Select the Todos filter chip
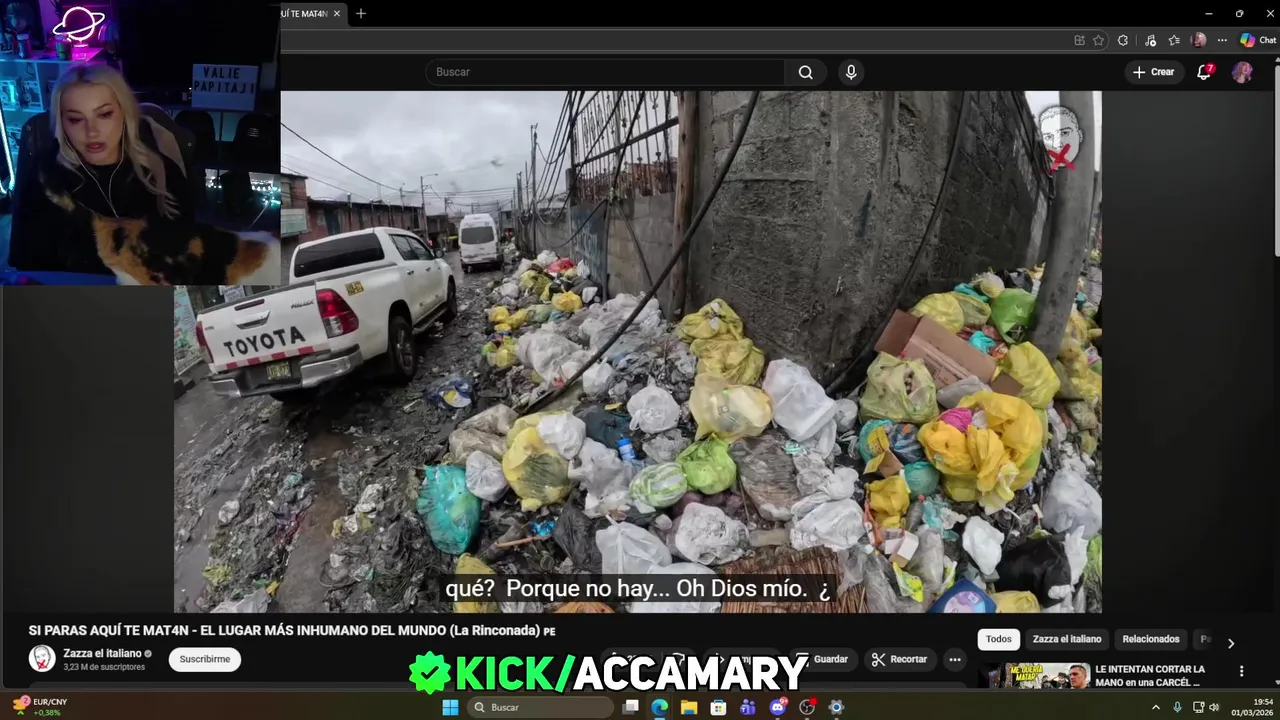This screenshot has height=720, width=1280. (998, 639)
